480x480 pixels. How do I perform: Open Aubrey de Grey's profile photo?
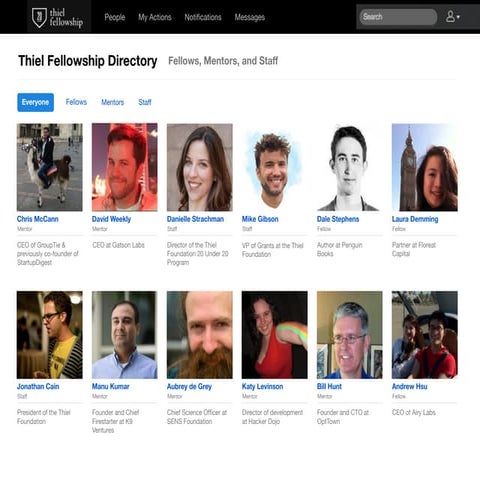(x=200, y=335)
